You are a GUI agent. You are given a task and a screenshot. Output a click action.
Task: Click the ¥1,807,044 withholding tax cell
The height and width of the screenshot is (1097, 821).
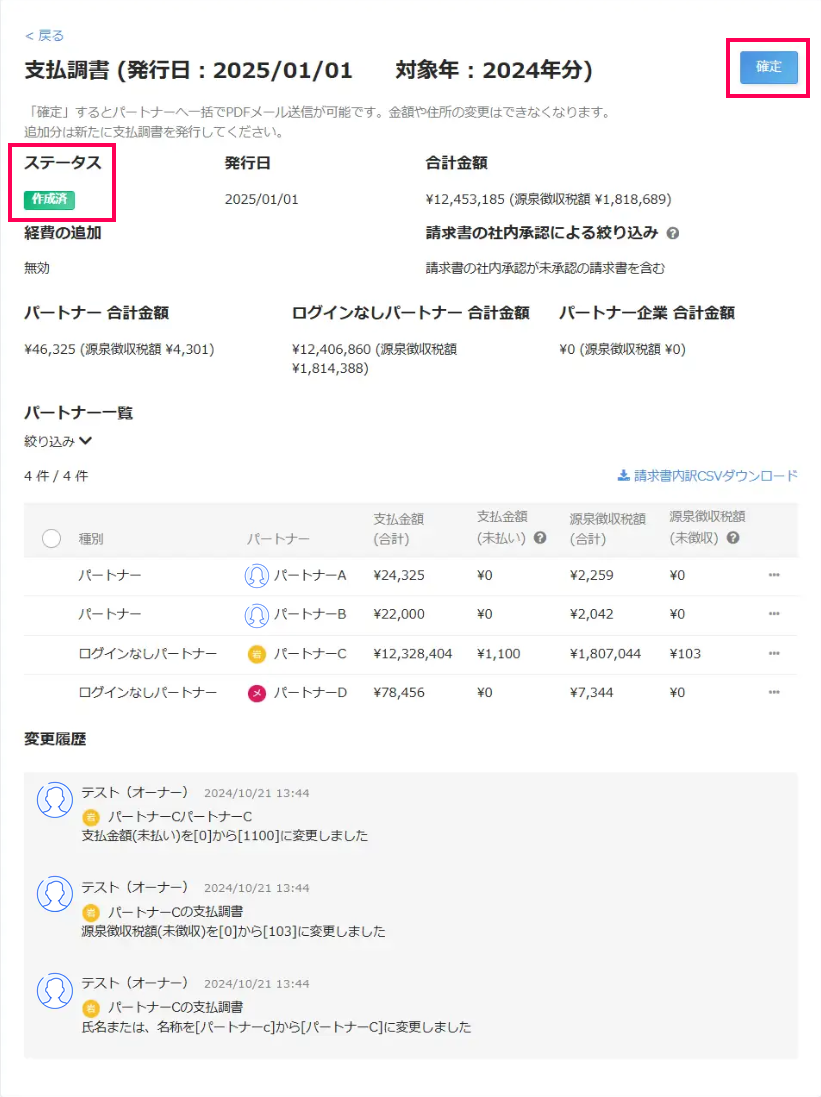[605, 653]
